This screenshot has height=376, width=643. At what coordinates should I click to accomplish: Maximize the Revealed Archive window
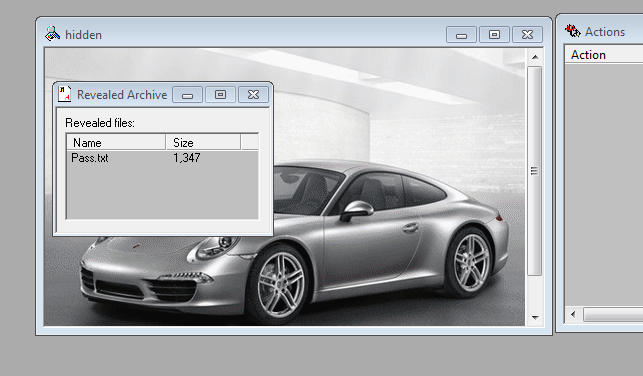click(x=220, y=95)
